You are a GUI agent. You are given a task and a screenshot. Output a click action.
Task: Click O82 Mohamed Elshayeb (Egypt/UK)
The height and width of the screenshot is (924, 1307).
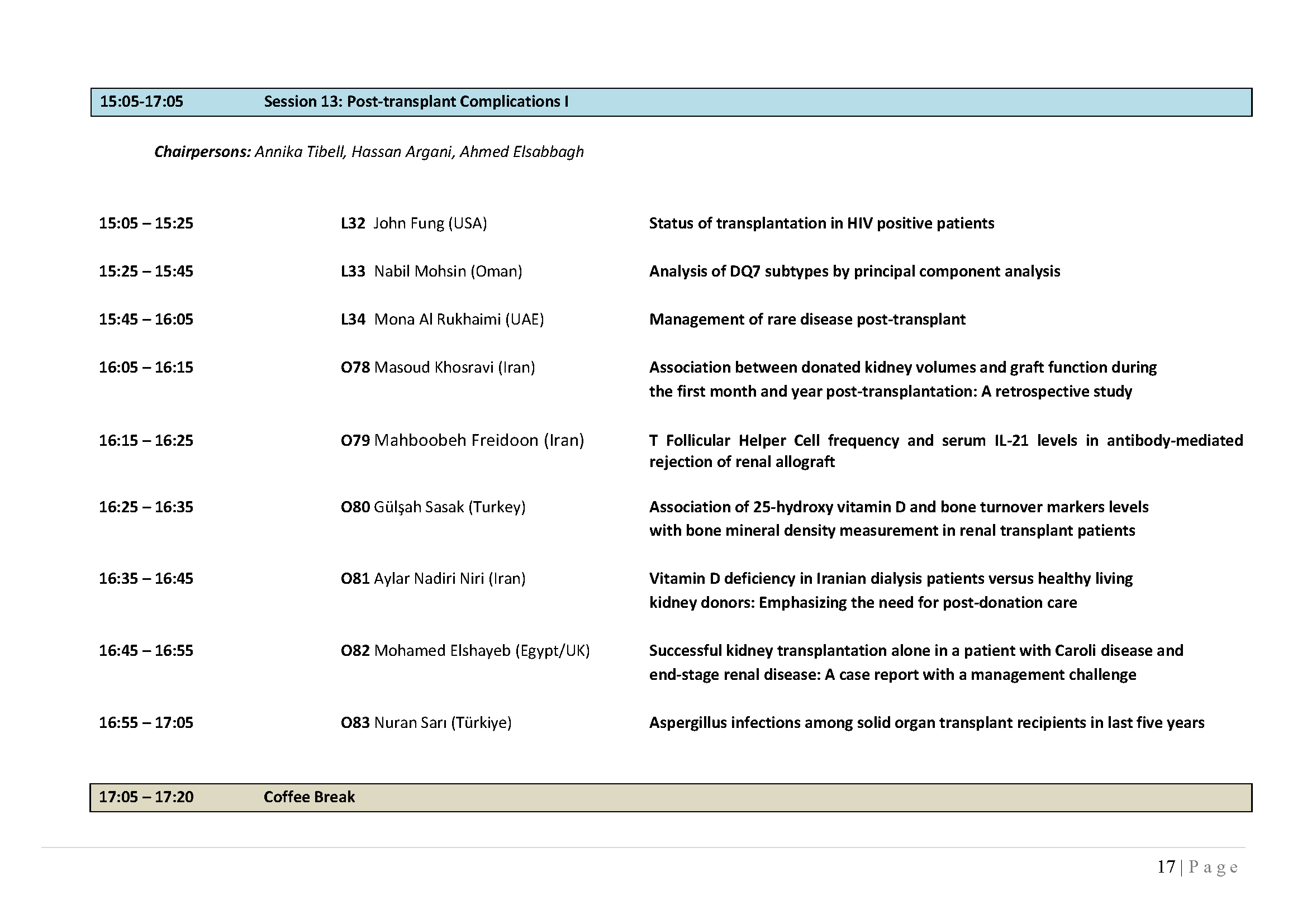coord(465,651)
